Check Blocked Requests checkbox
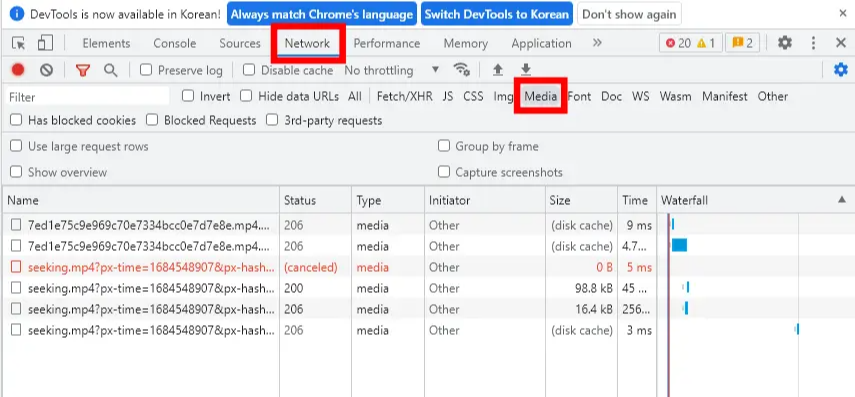The height and width of the screenshot is (397, 855). click(152, 120)
